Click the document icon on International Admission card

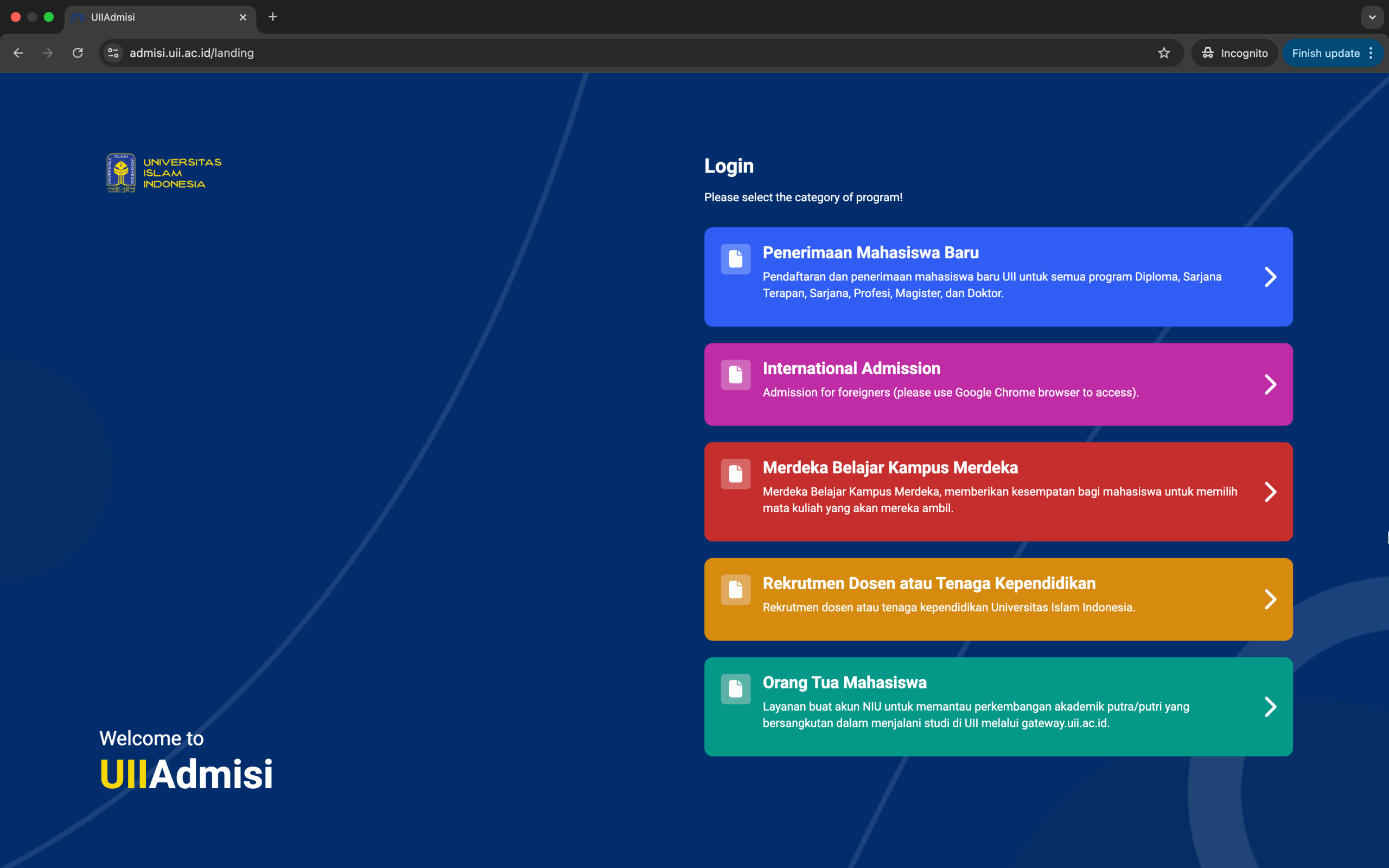tap(735, 375)
